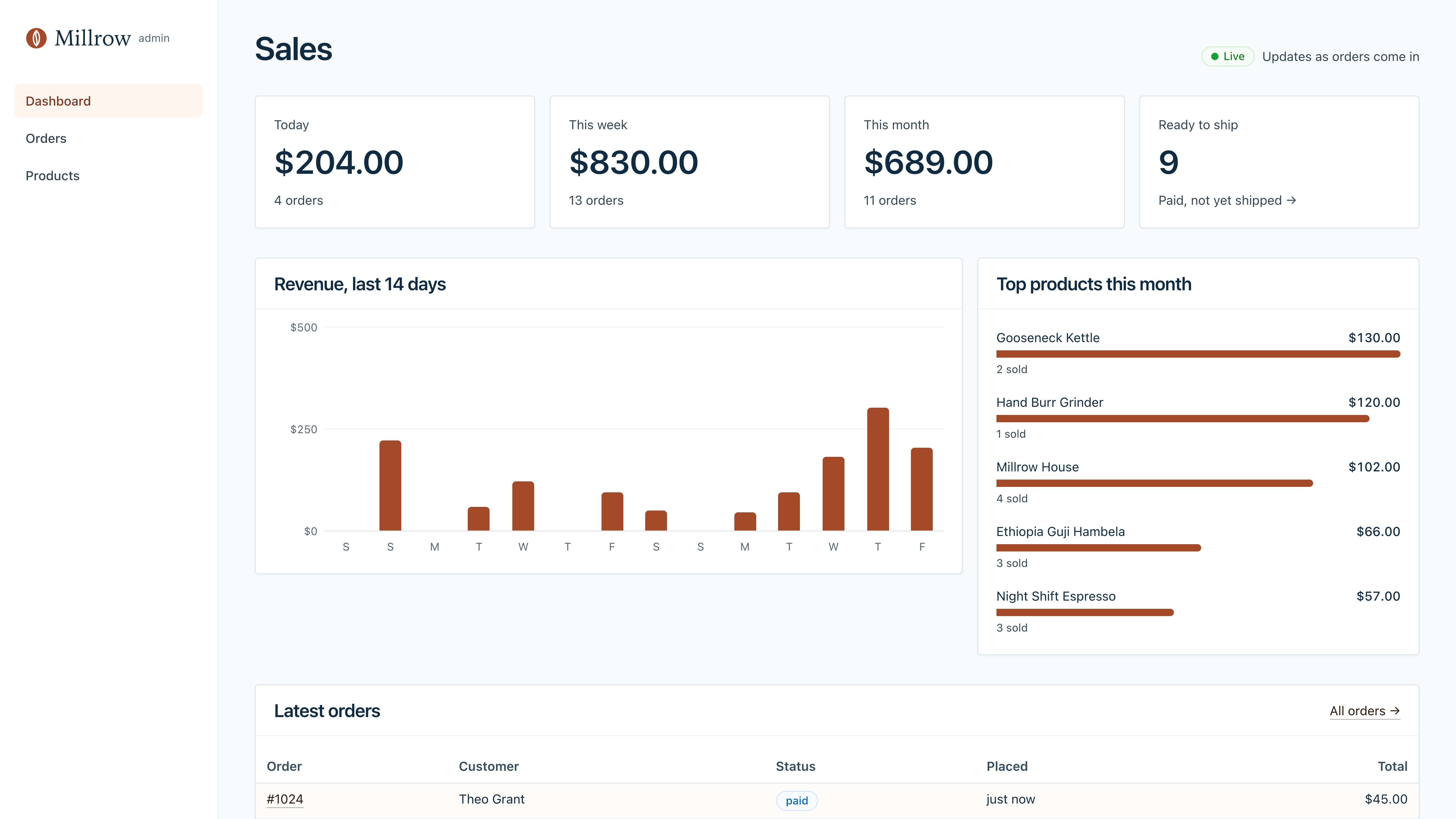Click the Customer column header
The width and height of the screenshot is (1456, 819).
tap(488, 767)
